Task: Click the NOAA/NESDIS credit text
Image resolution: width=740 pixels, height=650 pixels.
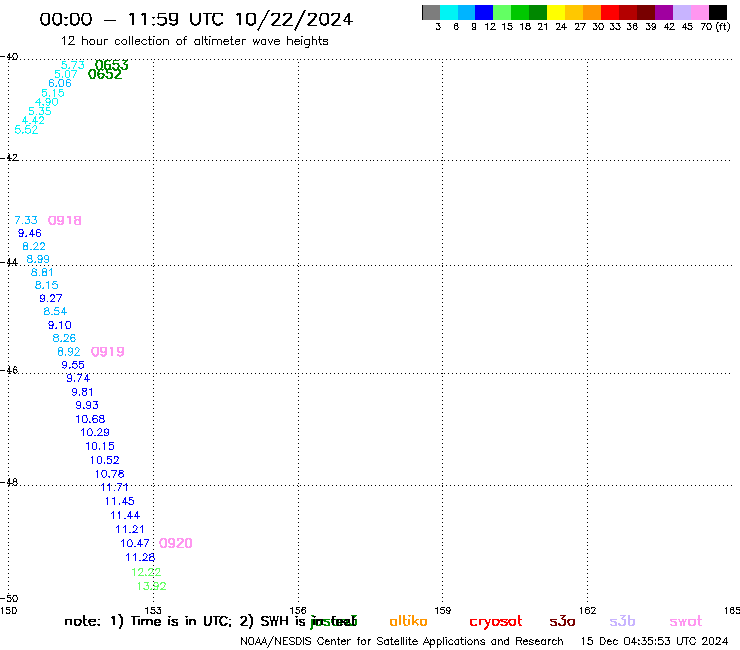Action: 402,641
